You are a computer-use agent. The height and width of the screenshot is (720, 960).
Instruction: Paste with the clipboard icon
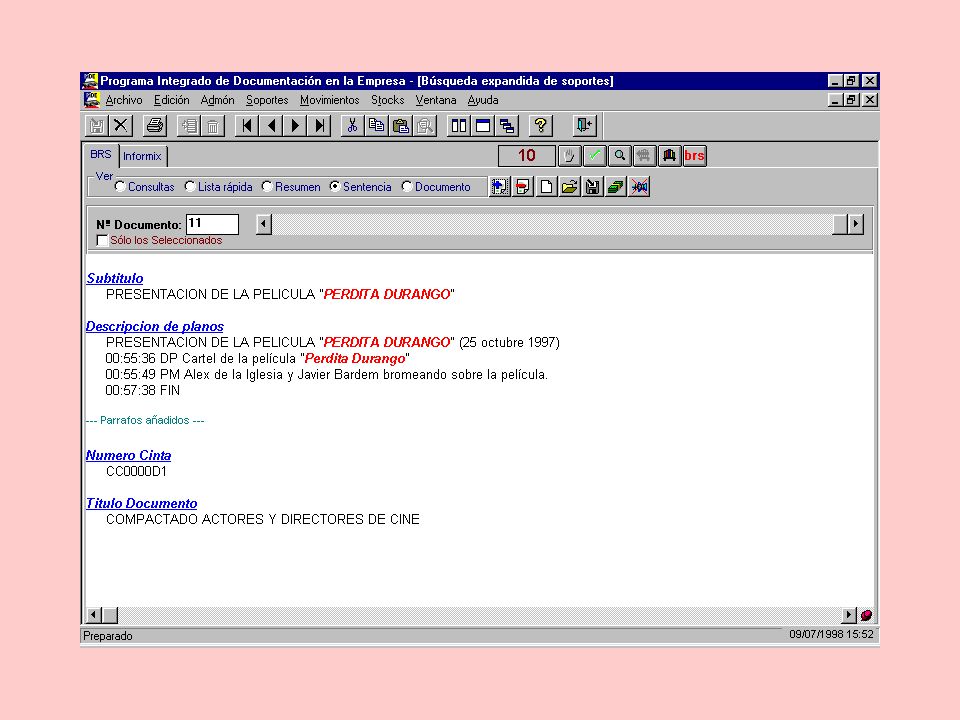tap(401, 126)
